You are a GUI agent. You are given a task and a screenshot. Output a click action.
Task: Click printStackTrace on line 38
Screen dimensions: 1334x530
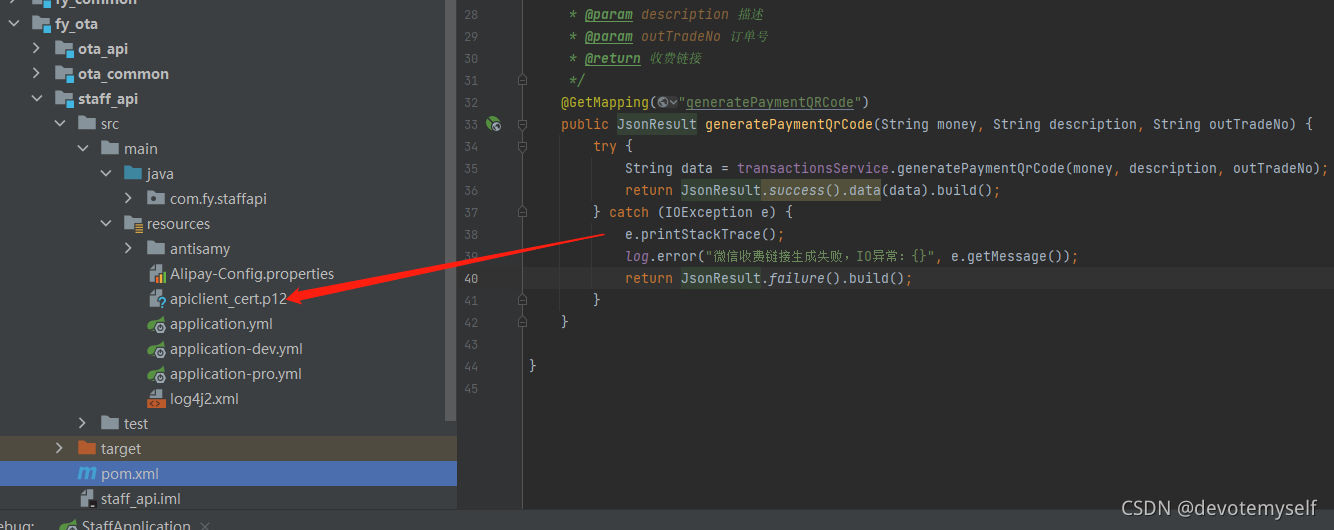(705, 234)
